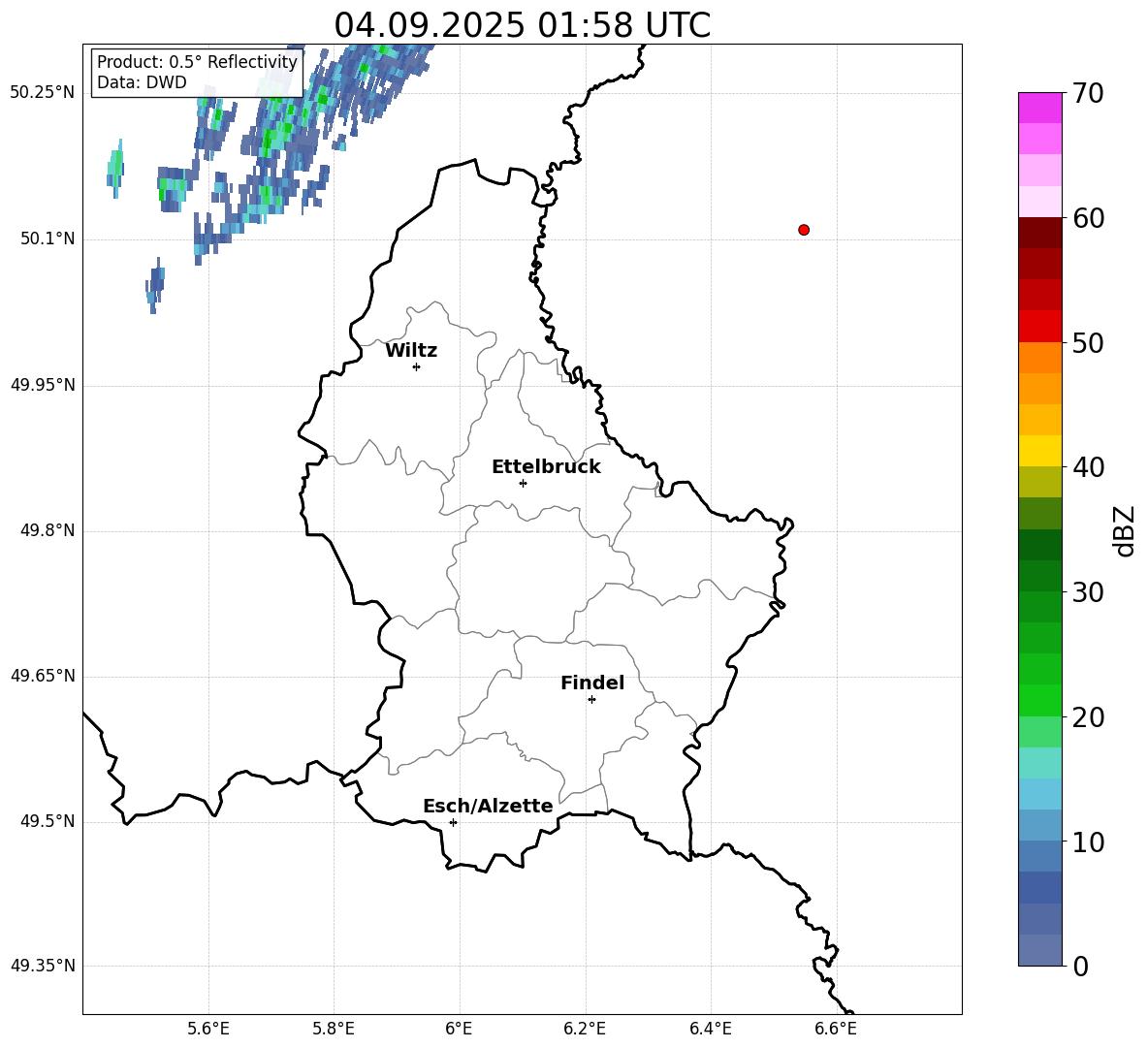Click the Ettelbruck cross marker

[523, 483]
